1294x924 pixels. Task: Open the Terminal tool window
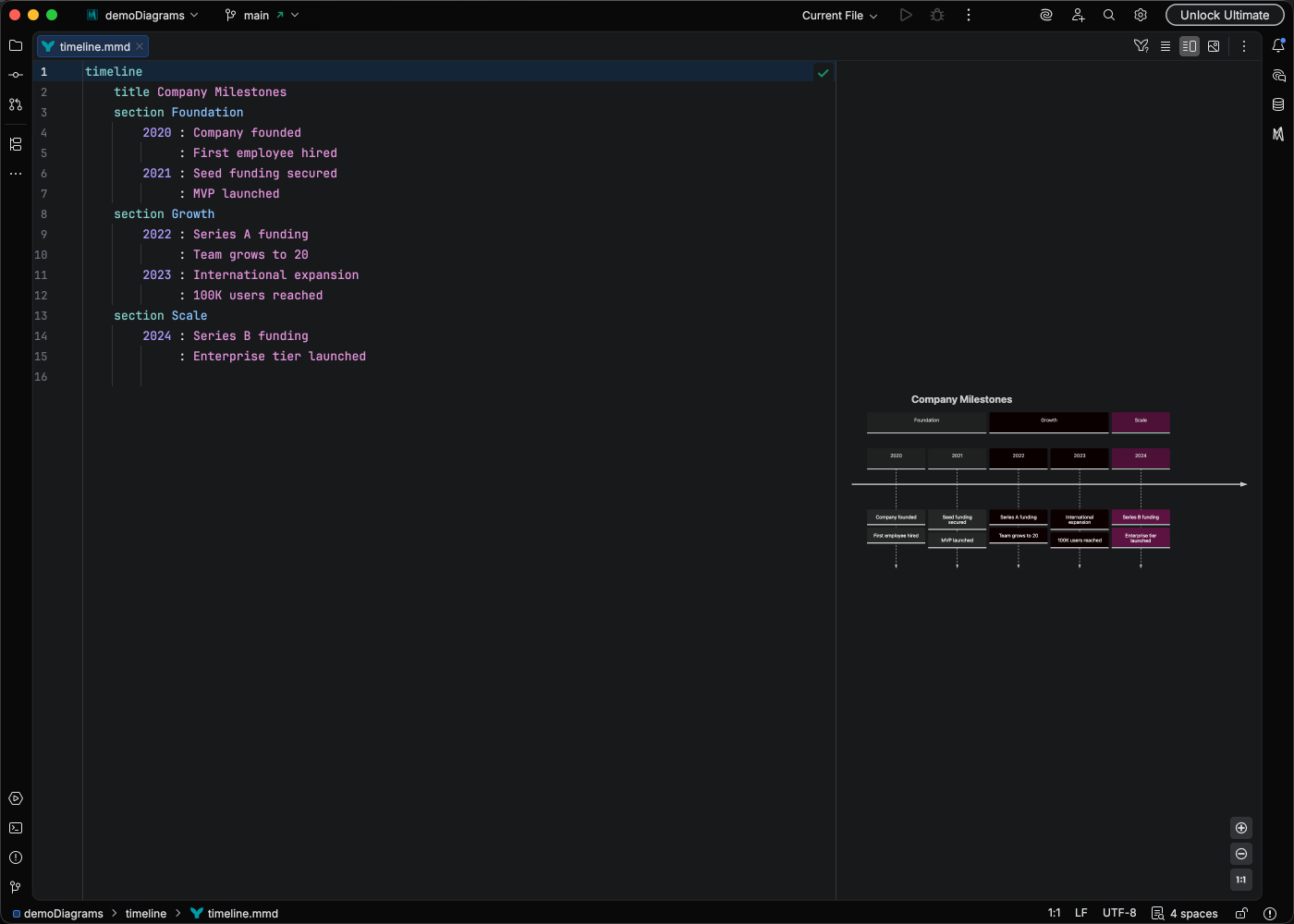coord(16,828)
